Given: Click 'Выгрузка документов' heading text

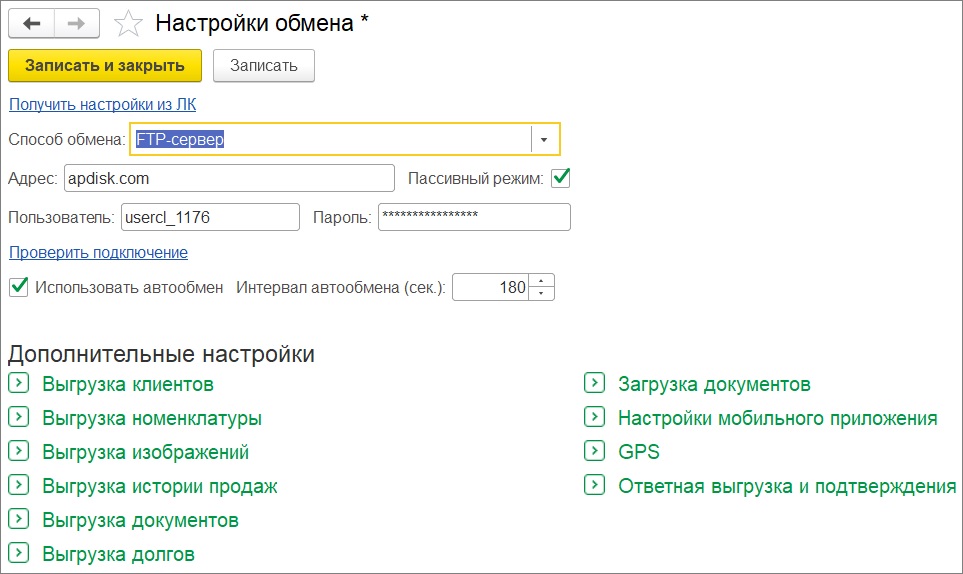Looking at the screenshot, I should pyautogui.click(x=140, y=521).
